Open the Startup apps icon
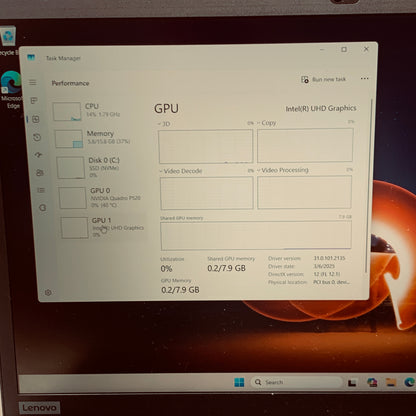This screenshot has height=416, width=416. pos(38,155)
